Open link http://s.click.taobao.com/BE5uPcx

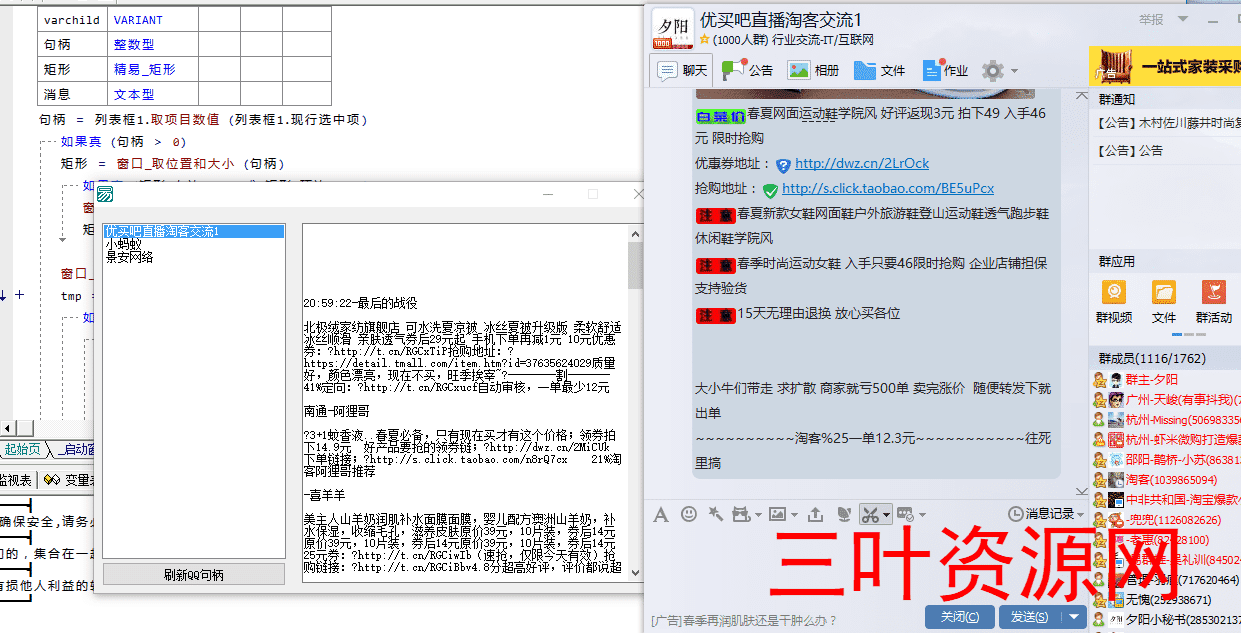(x=888, y=188)
